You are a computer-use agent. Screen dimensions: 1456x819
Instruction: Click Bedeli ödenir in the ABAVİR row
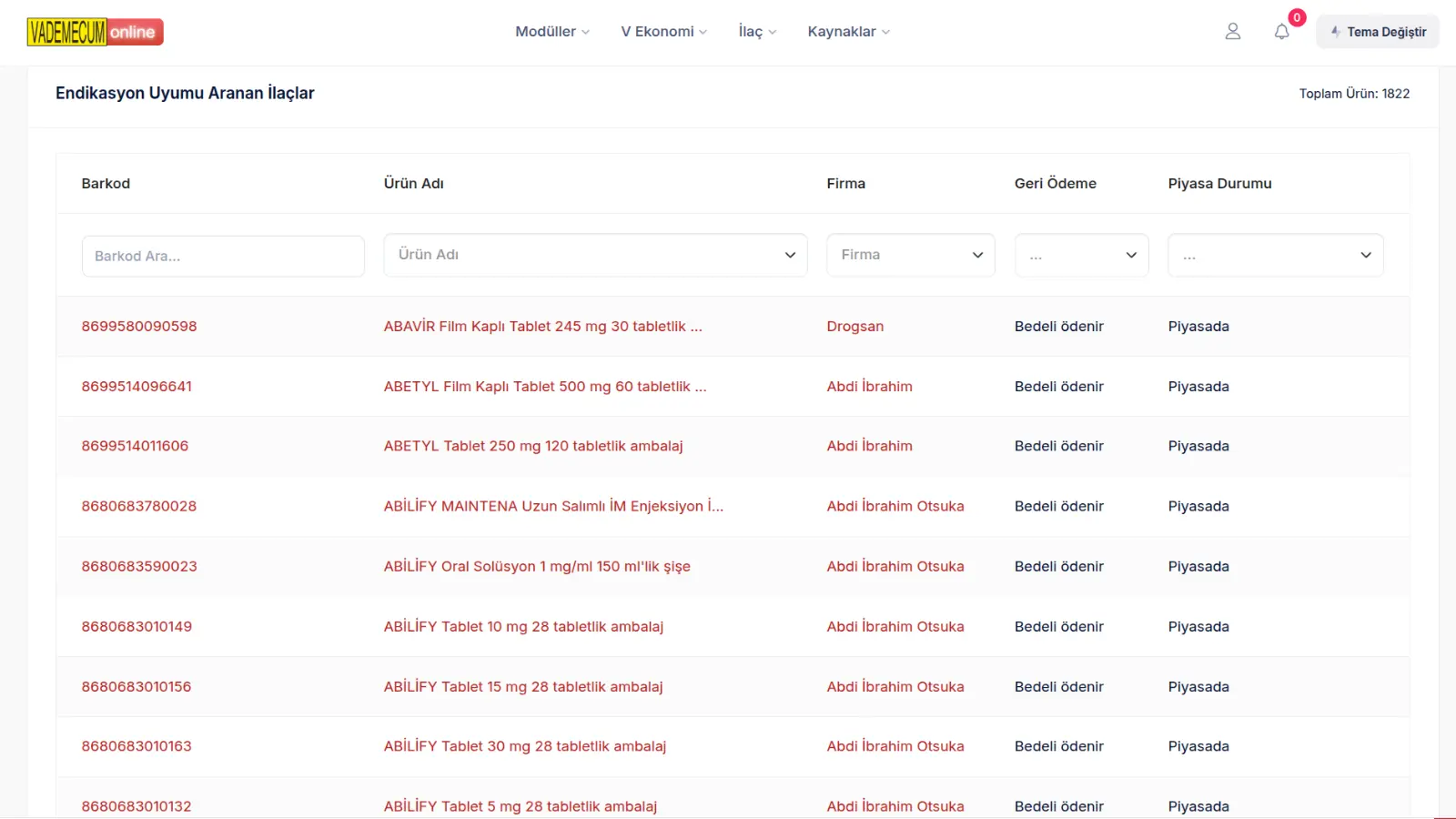tap(1059, 327)
